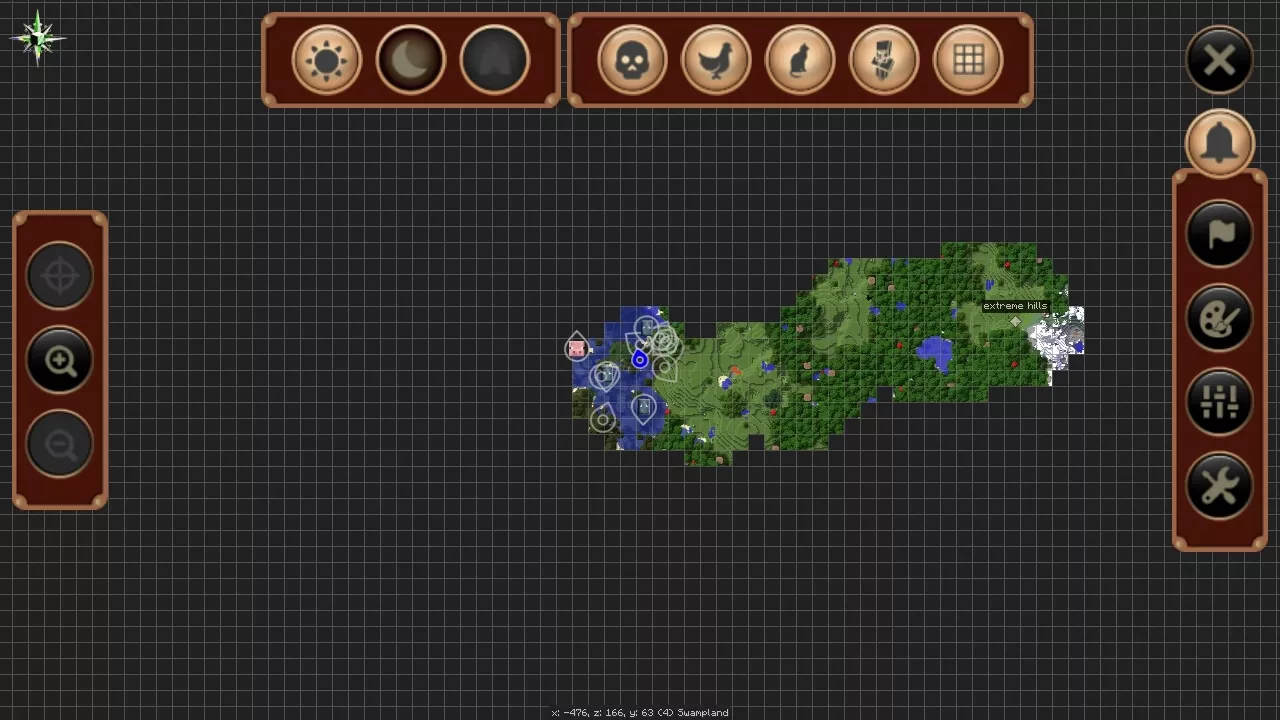Close the fullscreen map with X
Screen dimensions: 1280x720
tap(1220, 61)
